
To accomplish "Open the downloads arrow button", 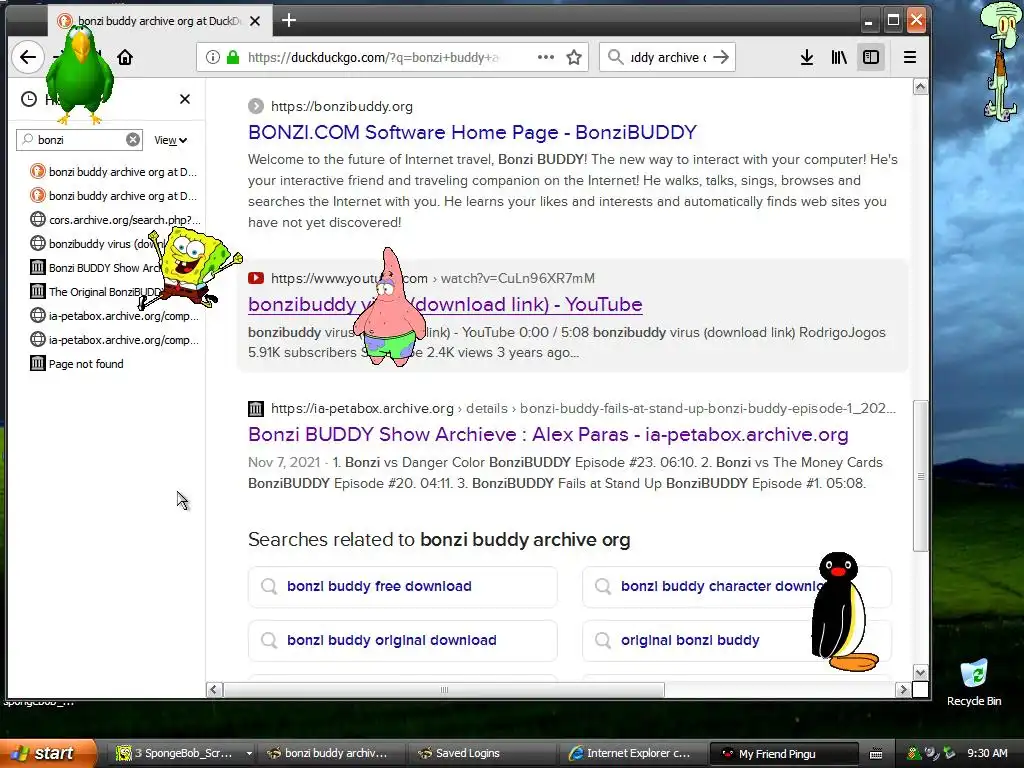I will click(807, 57).
